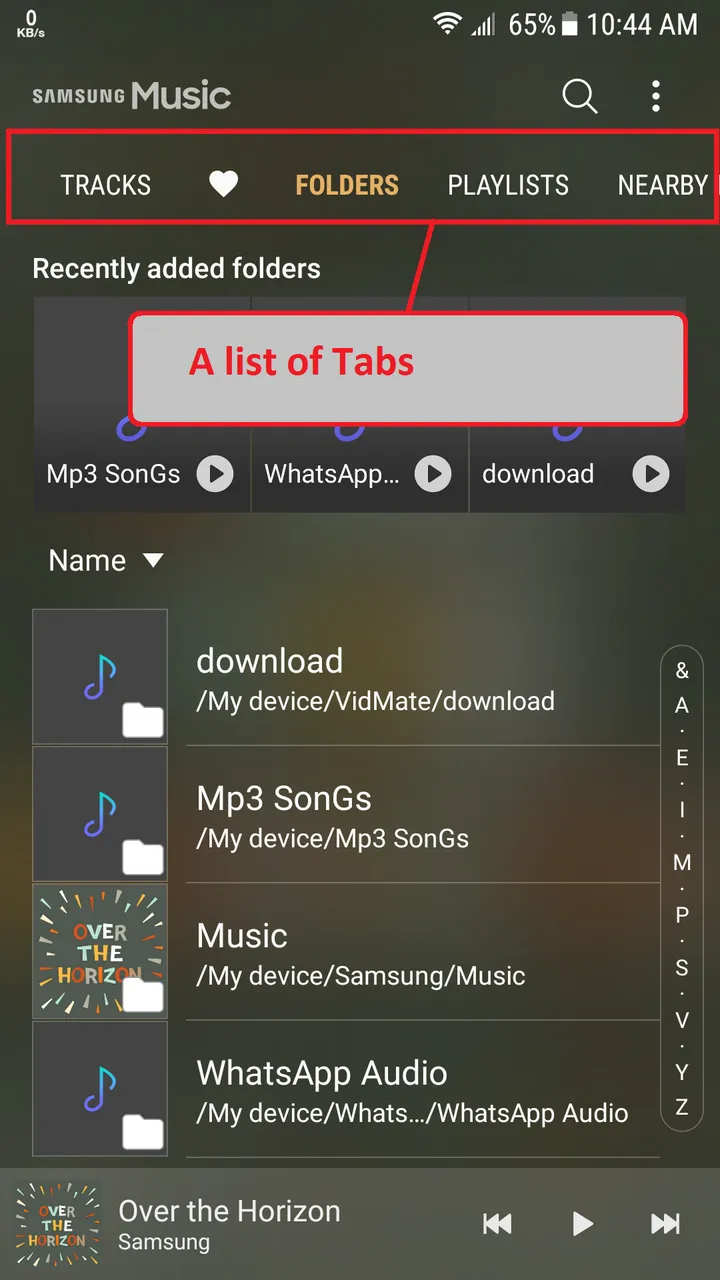This screenshot has width=720, height=1280.
Task: Play the Mp3 SonGs recent folder
Action: [x=215, y=474]
